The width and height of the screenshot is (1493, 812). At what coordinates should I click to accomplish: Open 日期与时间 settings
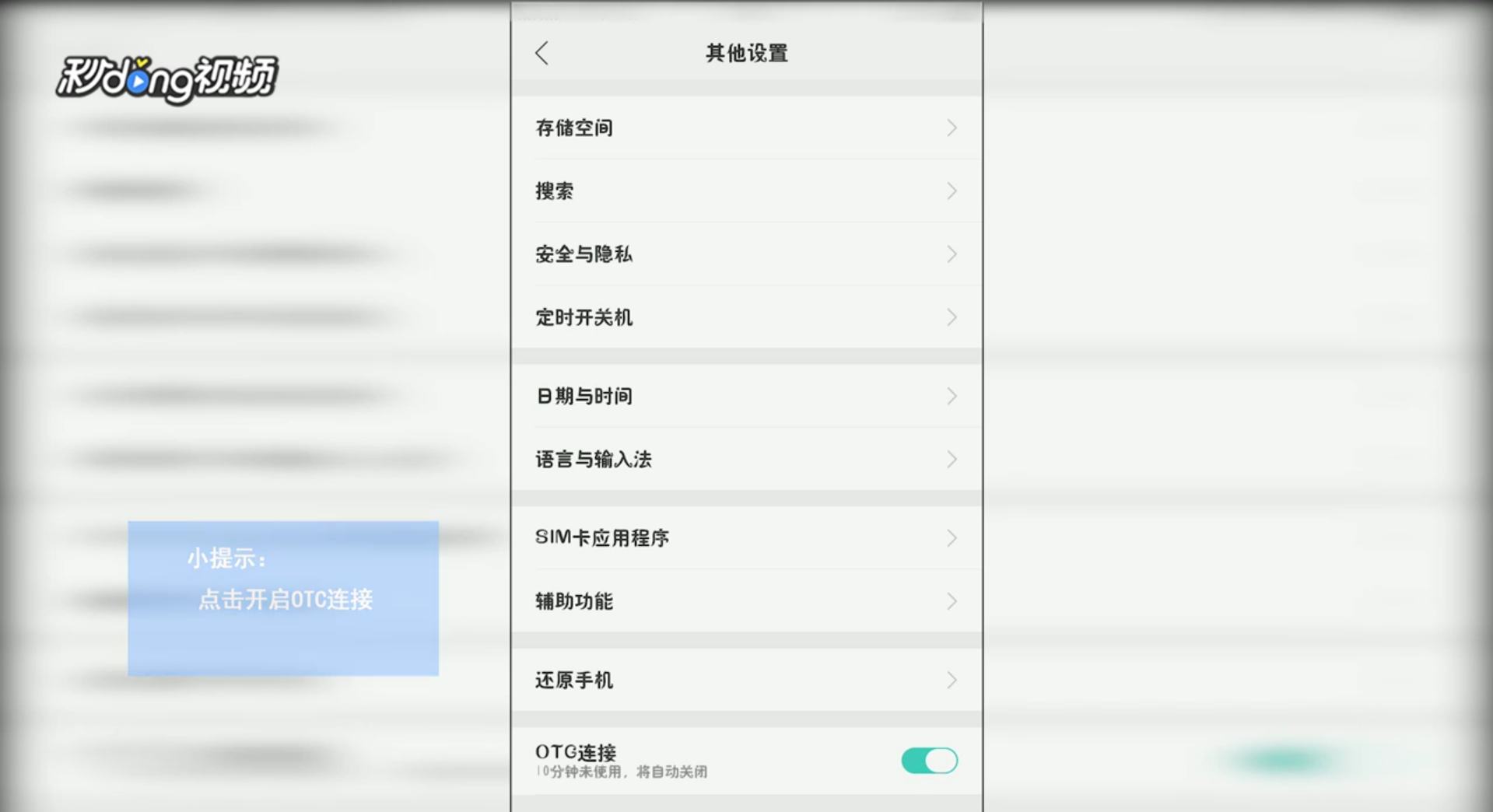(x=747, y=396)
